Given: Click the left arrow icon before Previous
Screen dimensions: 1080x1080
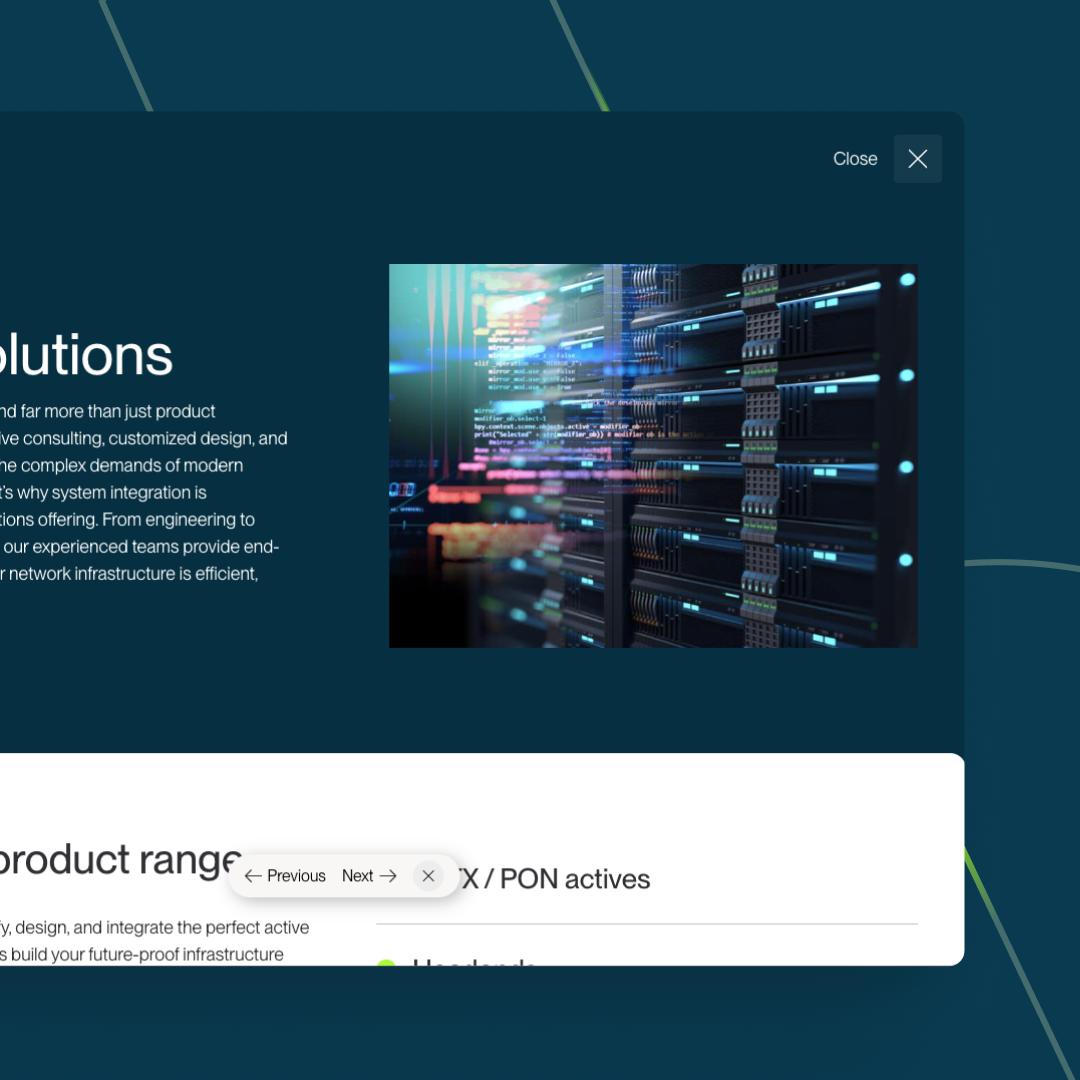Looking at the screenshot, I should tap(253, 876).
